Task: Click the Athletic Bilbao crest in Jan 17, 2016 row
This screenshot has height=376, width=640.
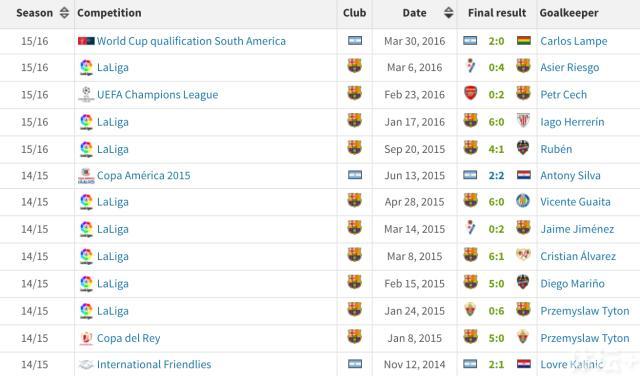Action: point(523,121)
